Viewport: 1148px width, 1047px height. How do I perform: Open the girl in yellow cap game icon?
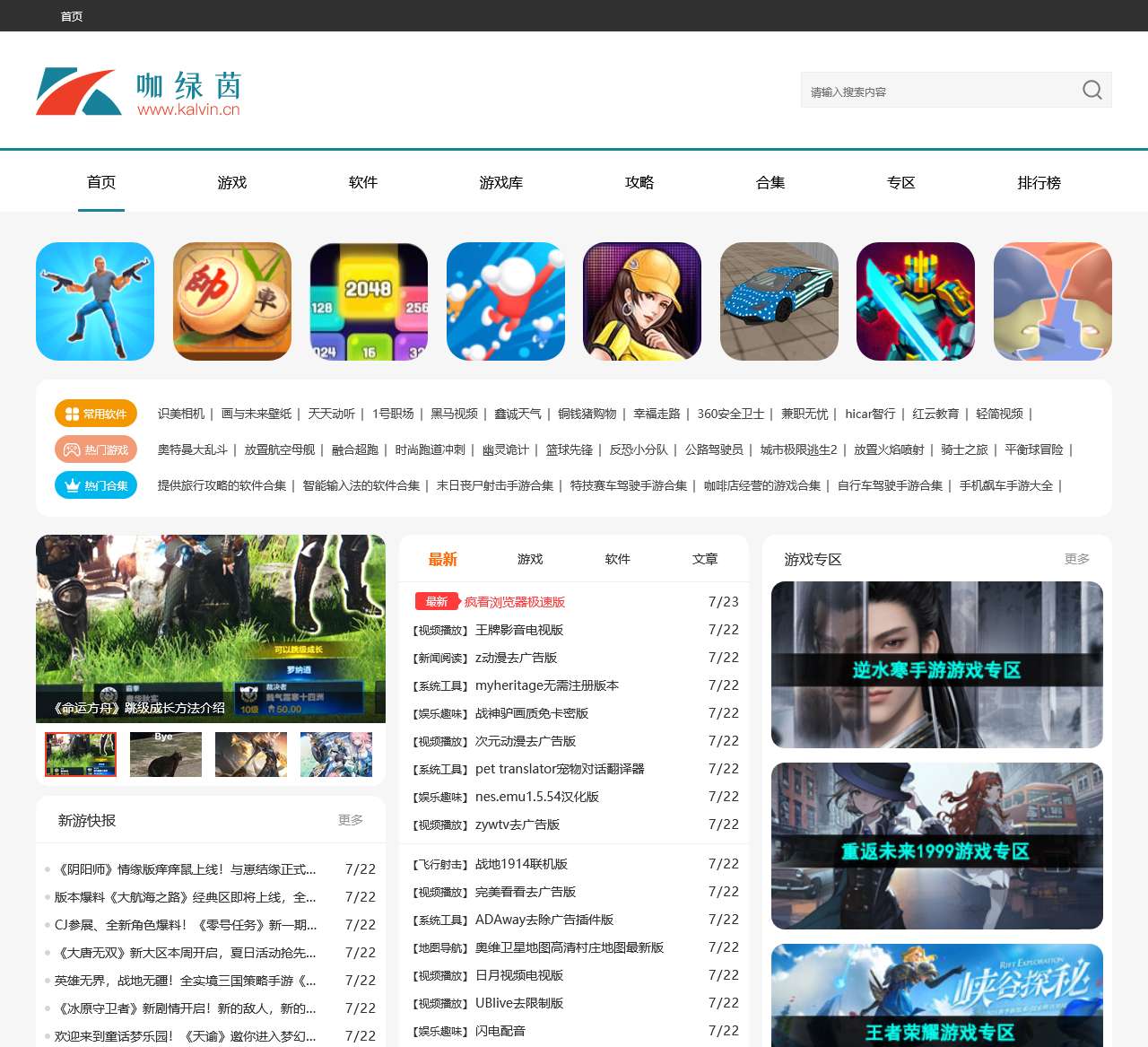[x=642, y=301]
